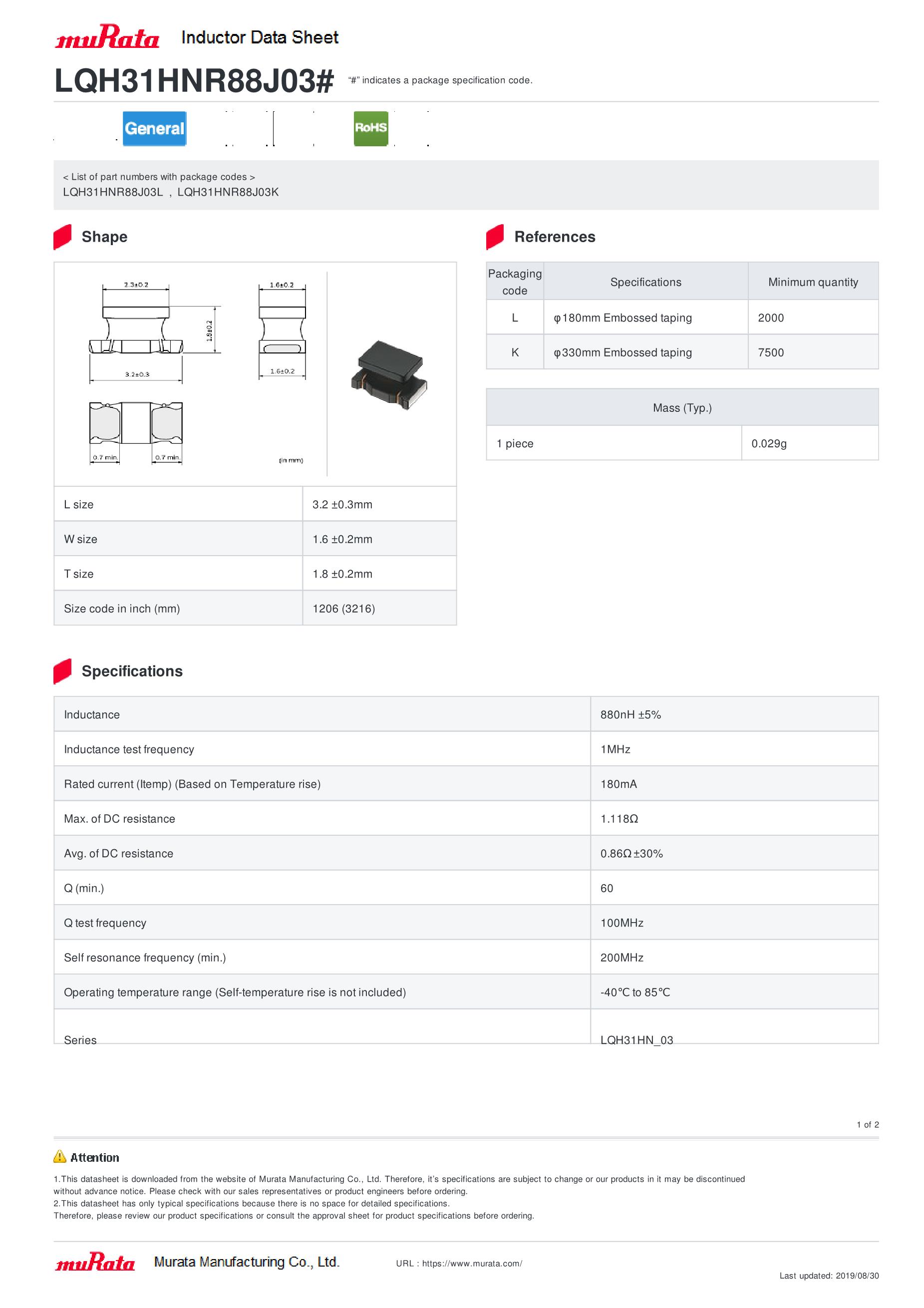Click the Murata logo in the footer
This screenshot has width=924, height=1308.
click(x=95, y=1262)
